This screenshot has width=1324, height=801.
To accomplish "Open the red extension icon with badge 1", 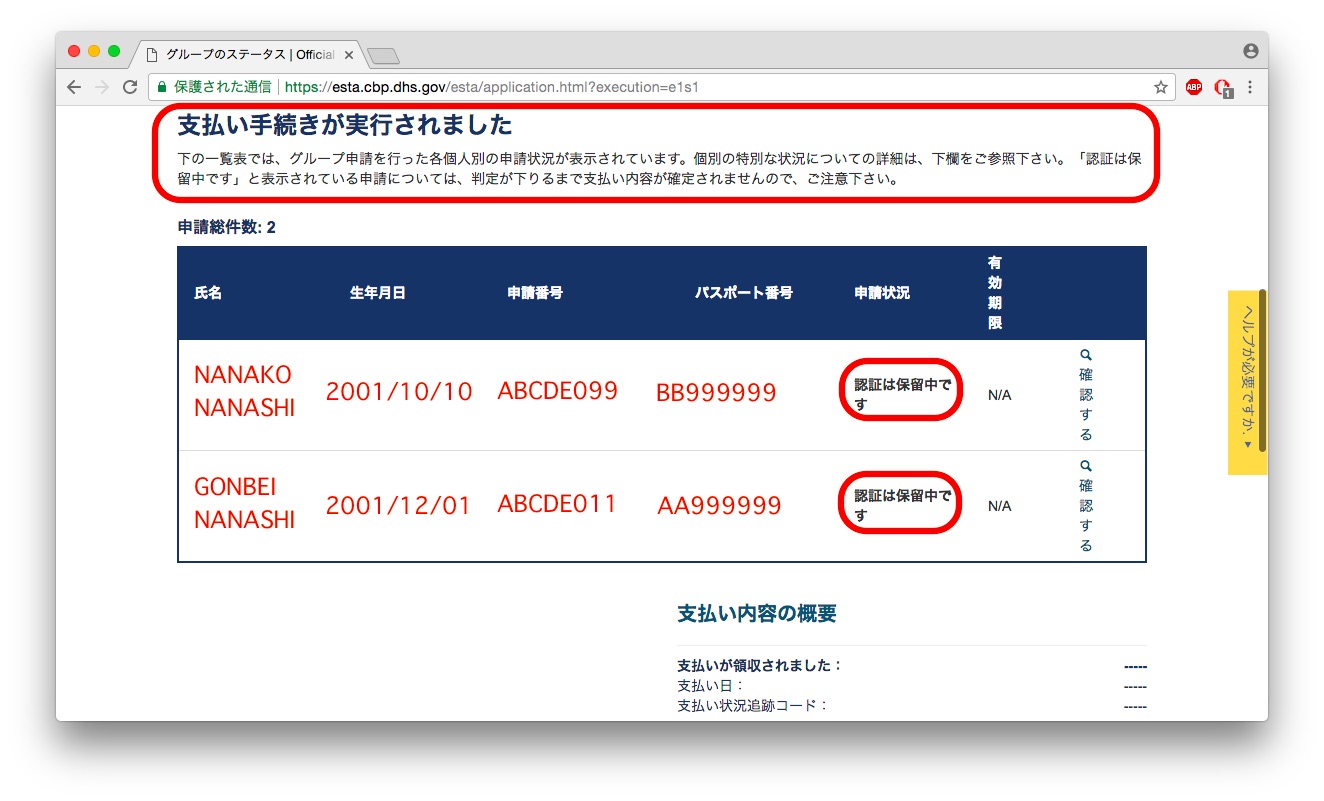I will [1223, 88].
